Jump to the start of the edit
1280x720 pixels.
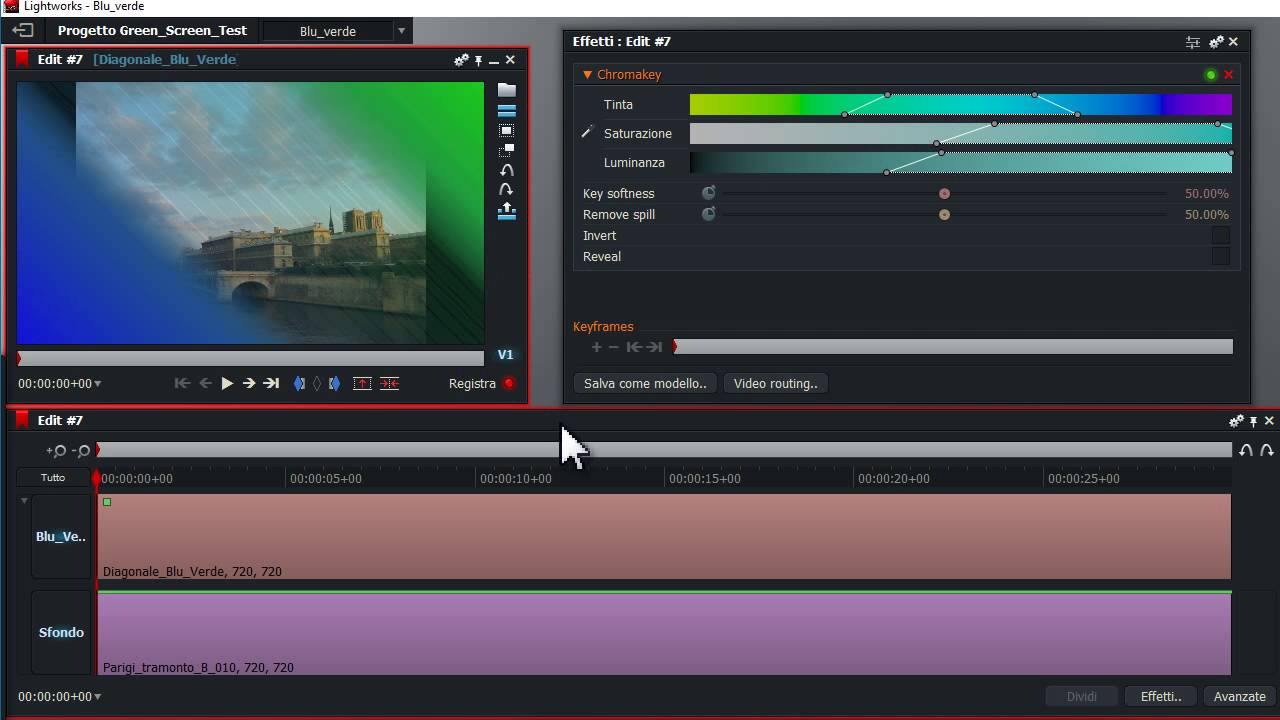182,383
